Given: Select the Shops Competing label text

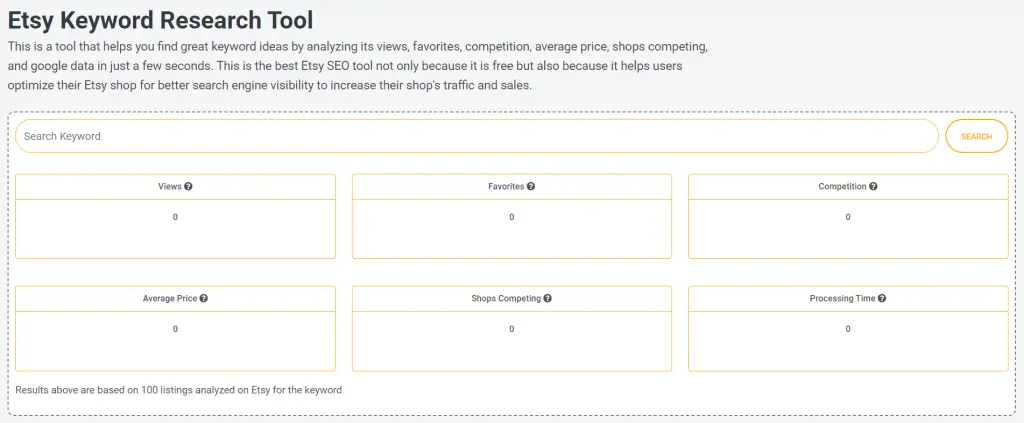Looking at the screenshot, I should (506, 298).
